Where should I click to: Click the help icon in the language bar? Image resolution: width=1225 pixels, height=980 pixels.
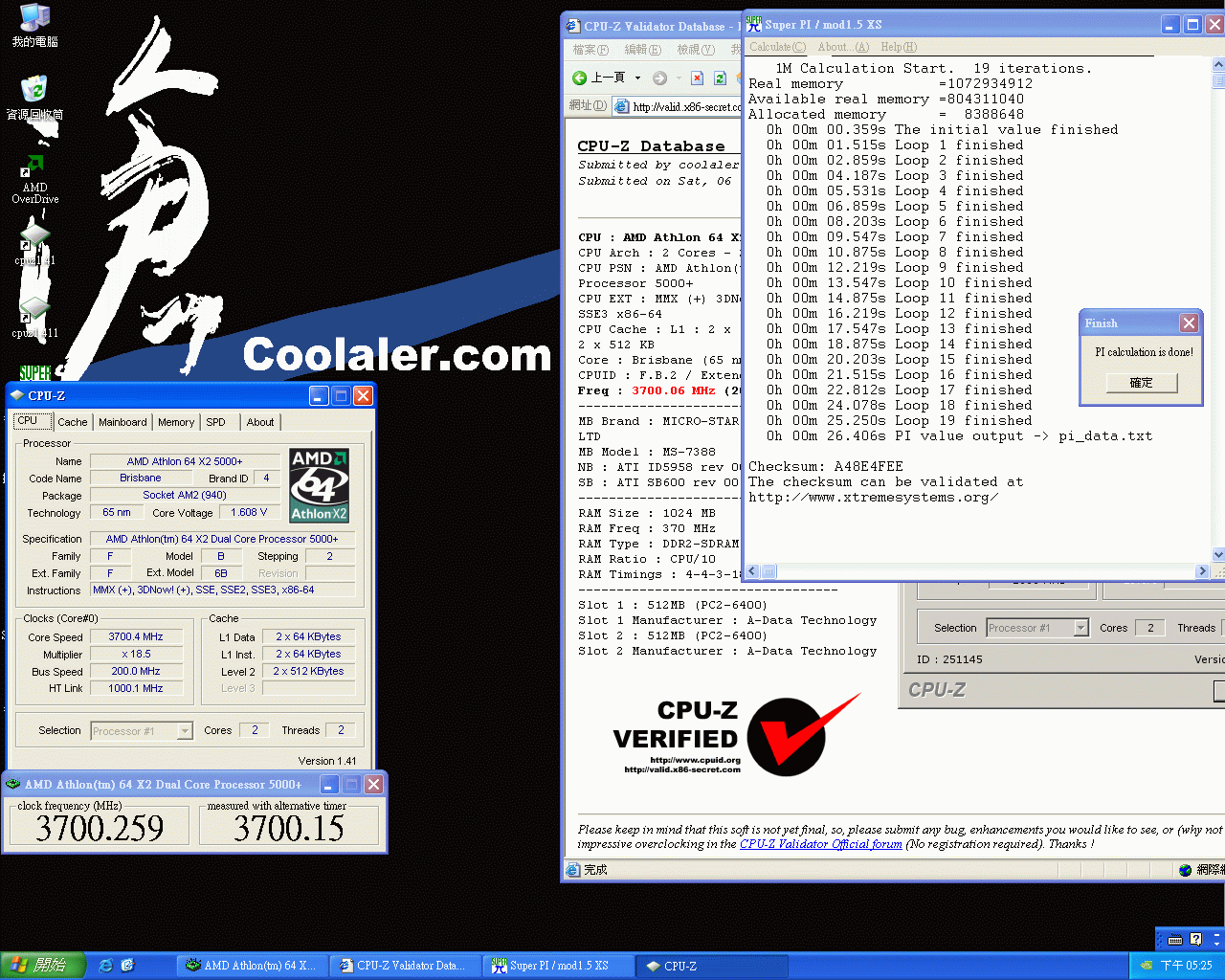[x=1195, y=939]
